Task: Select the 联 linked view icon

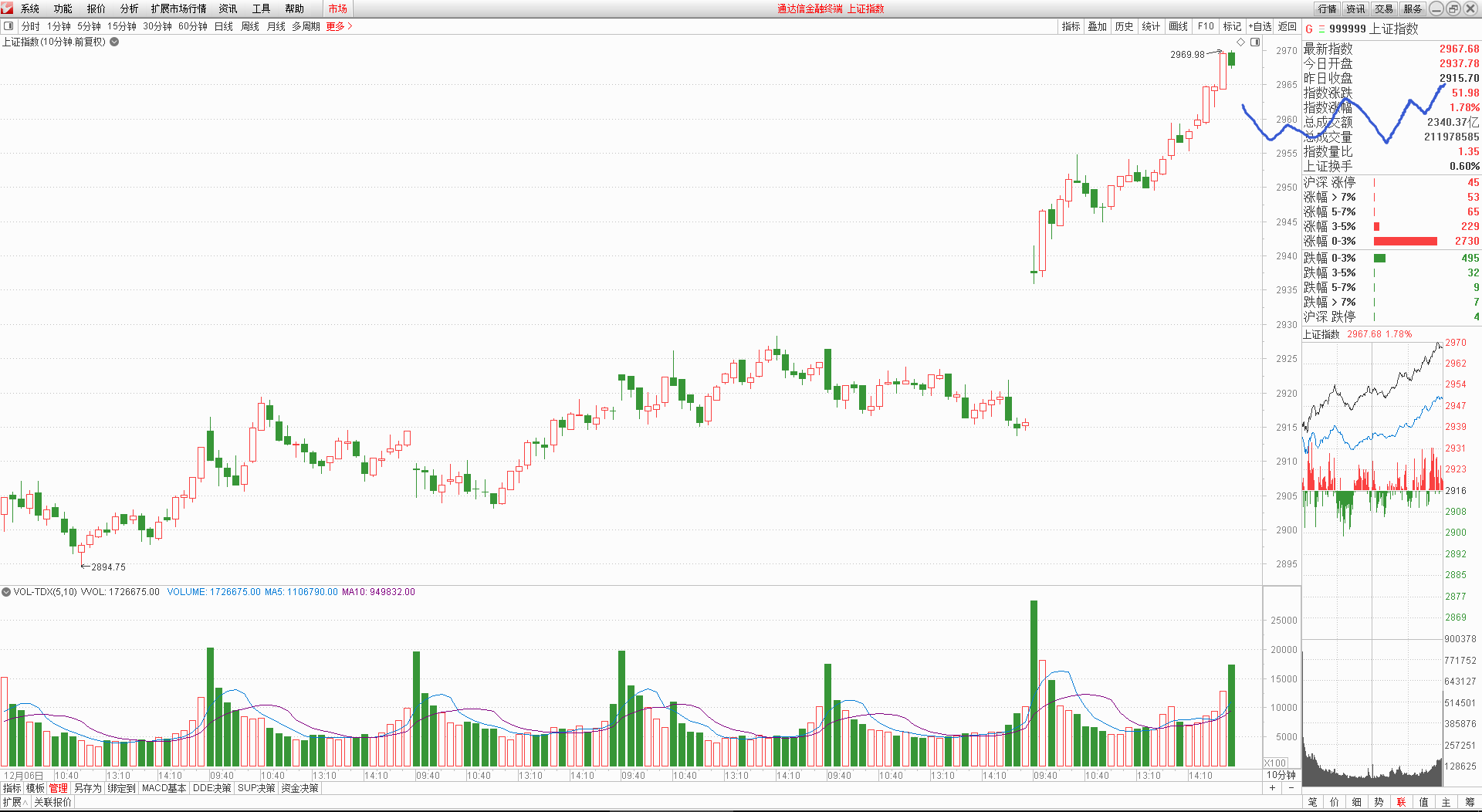Action: tap(1401, 803)
